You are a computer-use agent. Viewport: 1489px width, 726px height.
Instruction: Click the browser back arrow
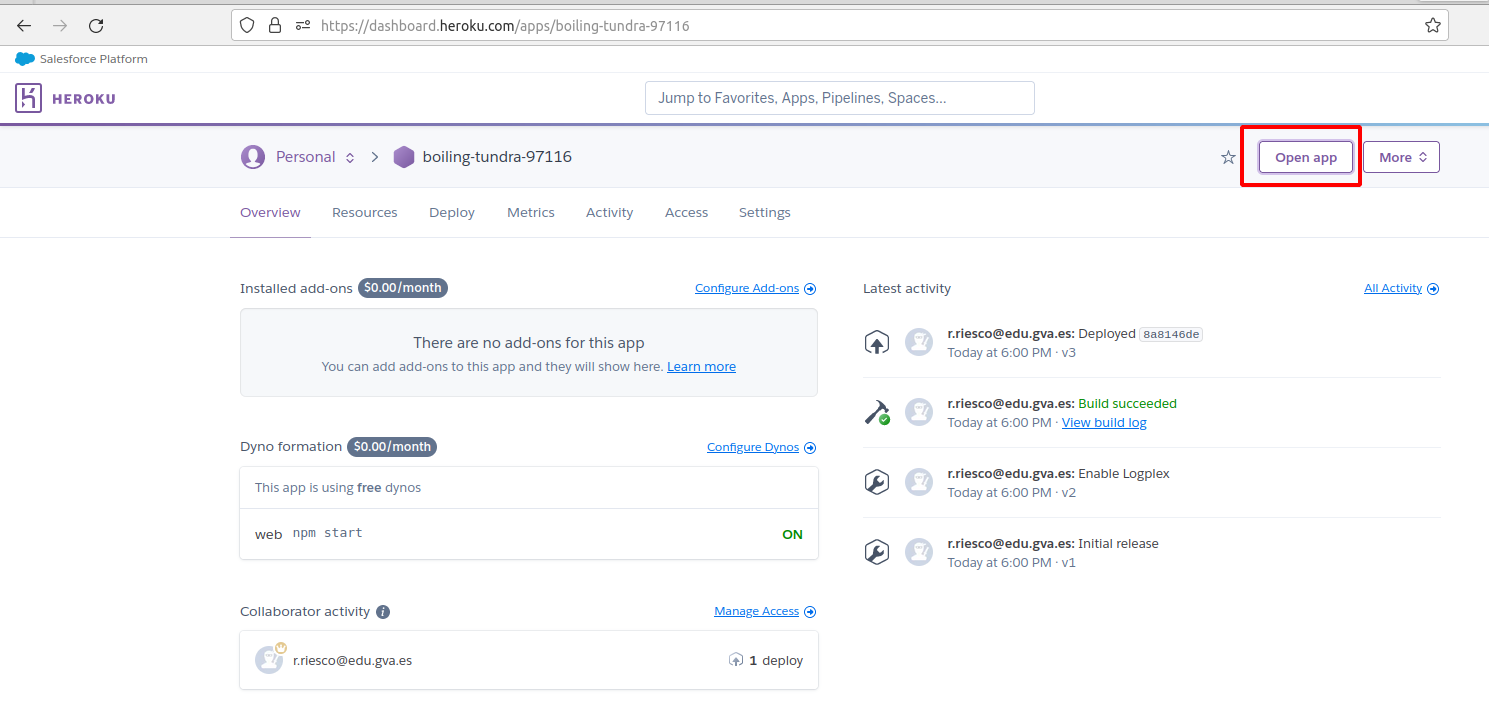[24, 26]
